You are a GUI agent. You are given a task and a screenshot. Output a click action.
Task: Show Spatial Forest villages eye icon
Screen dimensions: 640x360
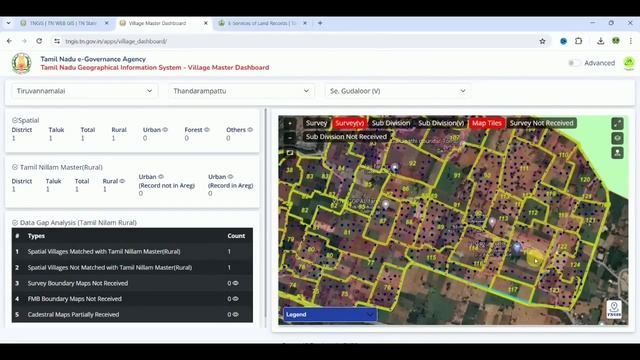pyautogui.click(x=207, y=130)
